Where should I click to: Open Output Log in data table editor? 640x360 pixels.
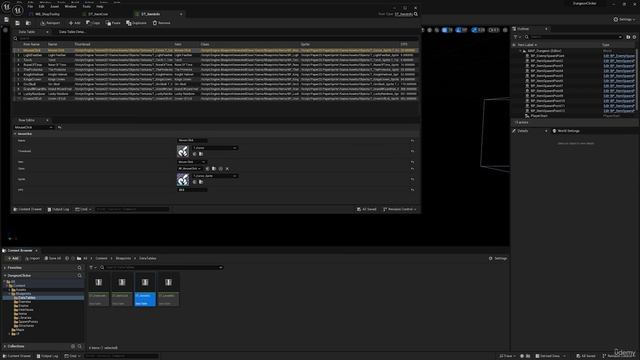58,209
